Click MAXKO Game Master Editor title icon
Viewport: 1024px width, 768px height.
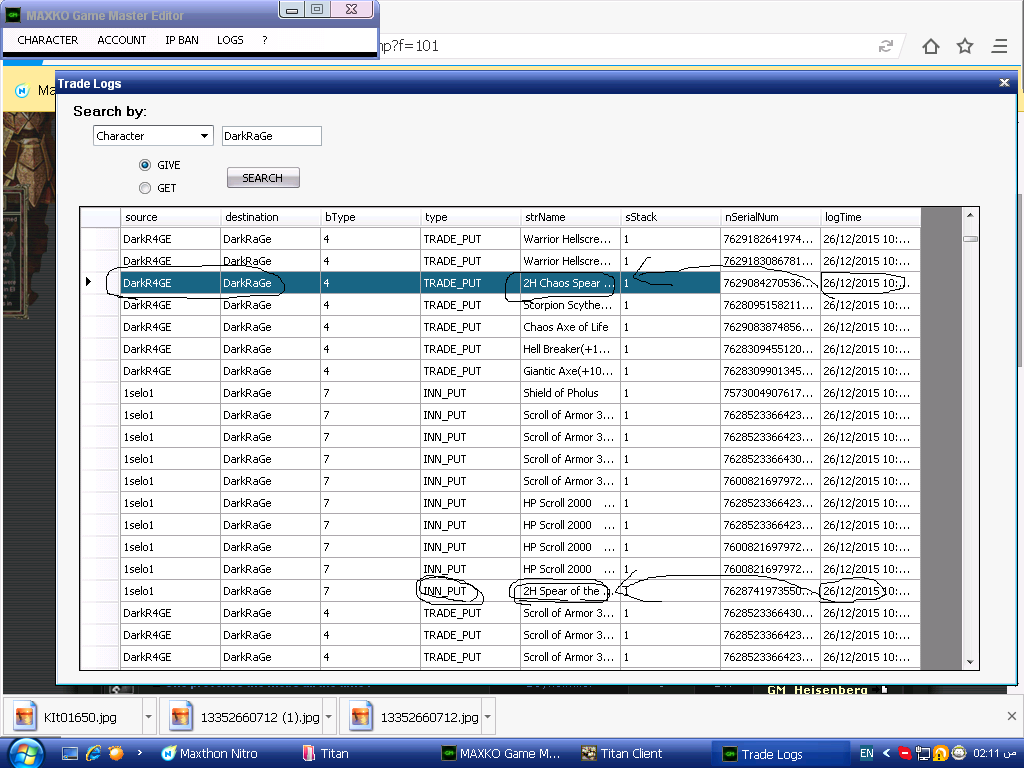13,14
